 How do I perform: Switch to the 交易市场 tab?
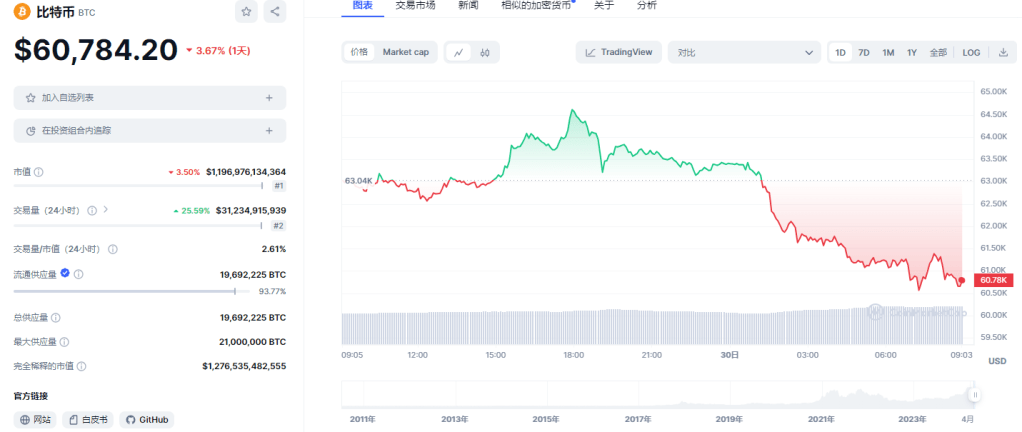pyautogui.click(x=415, y=5)
